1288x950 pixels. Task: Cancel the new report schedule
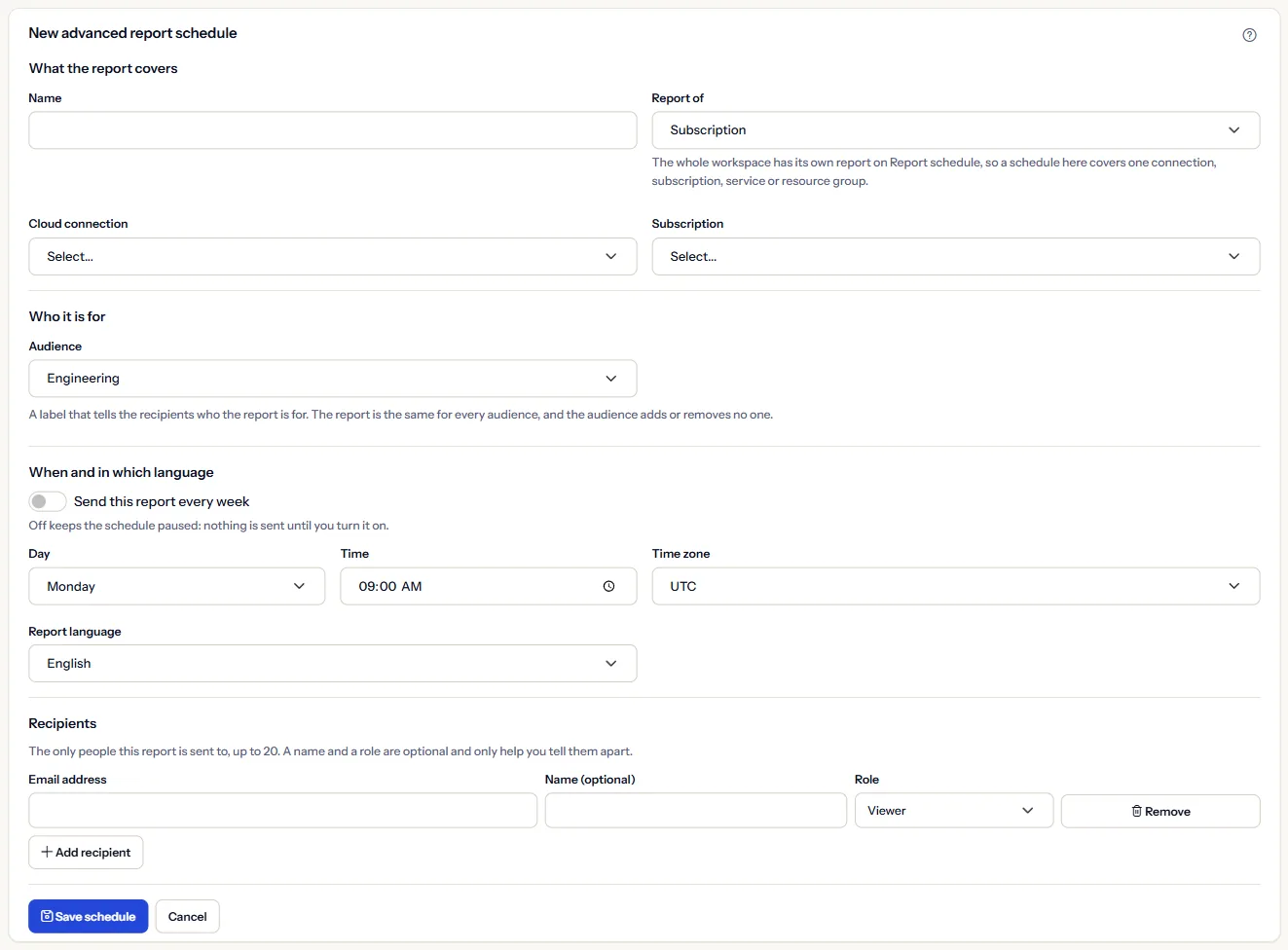click(188, 917)
